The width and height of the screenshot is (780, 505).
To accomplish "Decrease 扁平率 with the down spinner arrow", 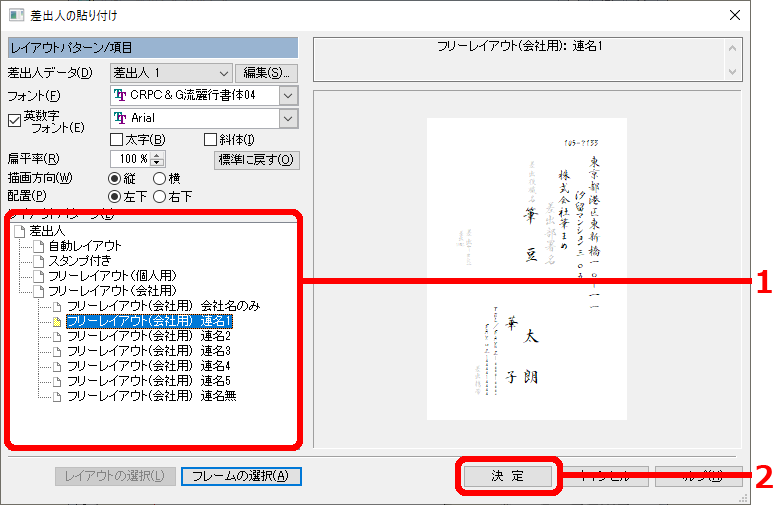I will click(x=157, y=163).
